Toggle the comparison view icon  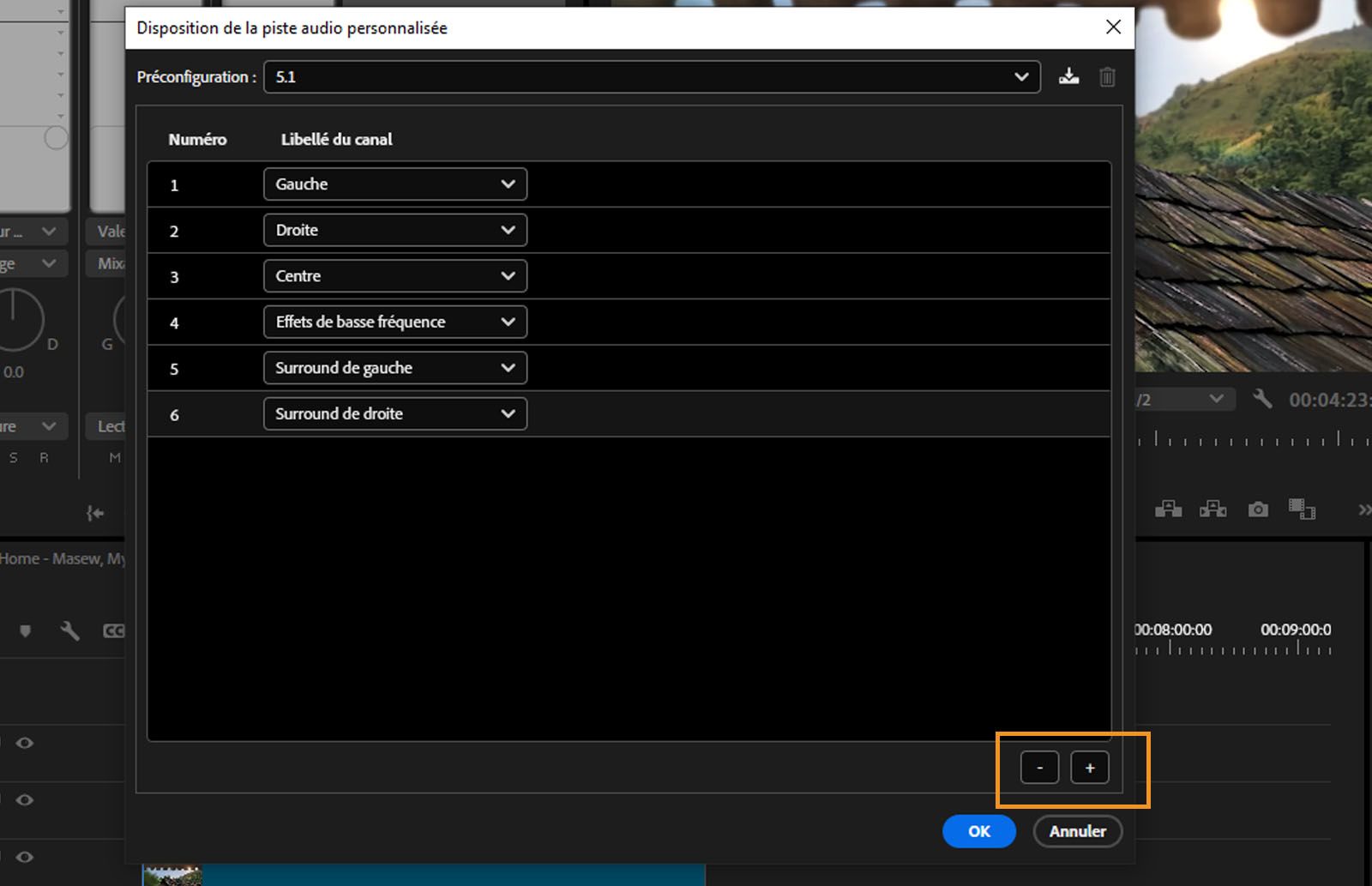pos(1302,509)
